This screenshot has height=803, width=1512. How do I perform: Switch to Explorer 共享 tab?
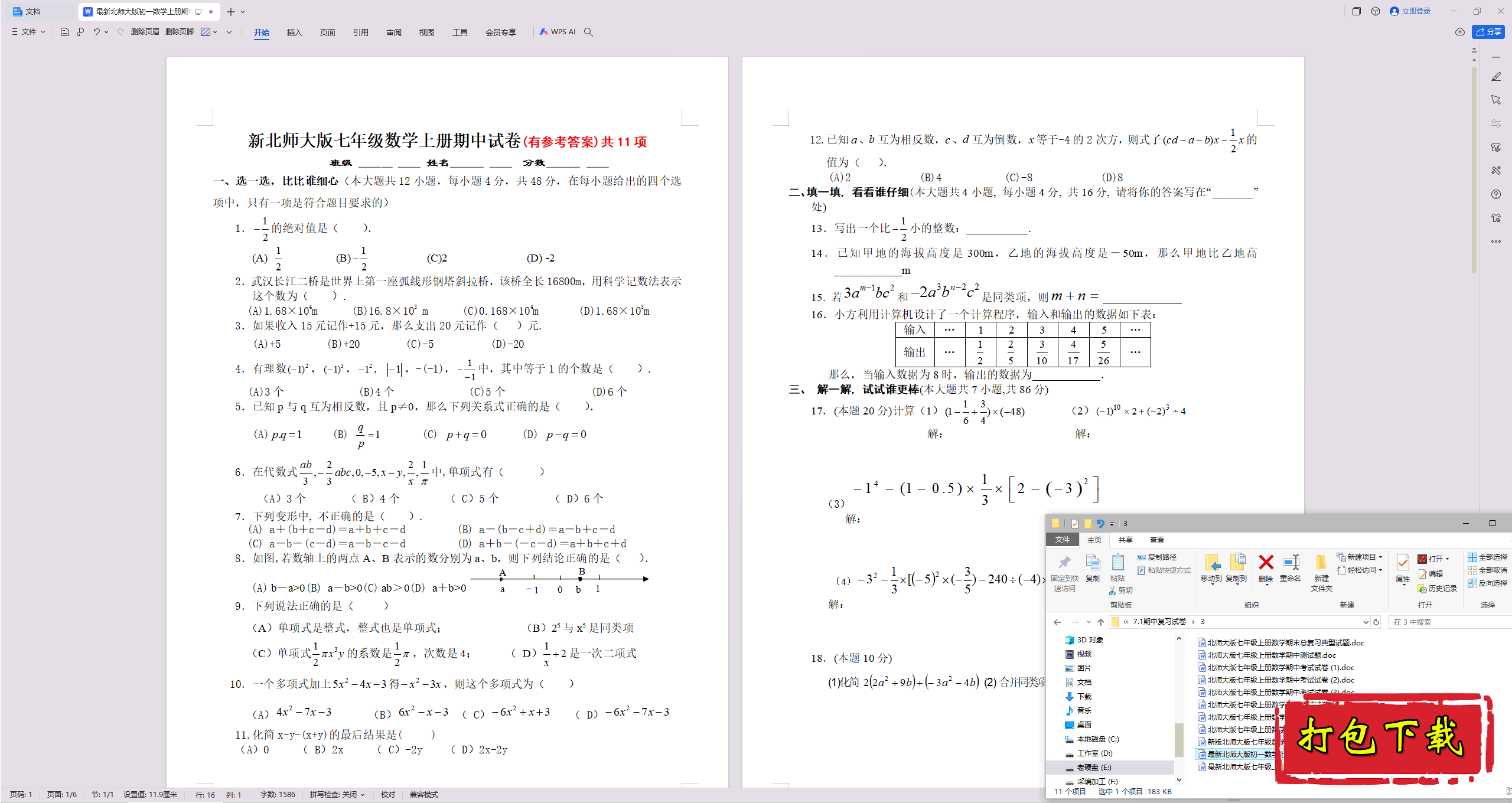(x=1126, y=540)
